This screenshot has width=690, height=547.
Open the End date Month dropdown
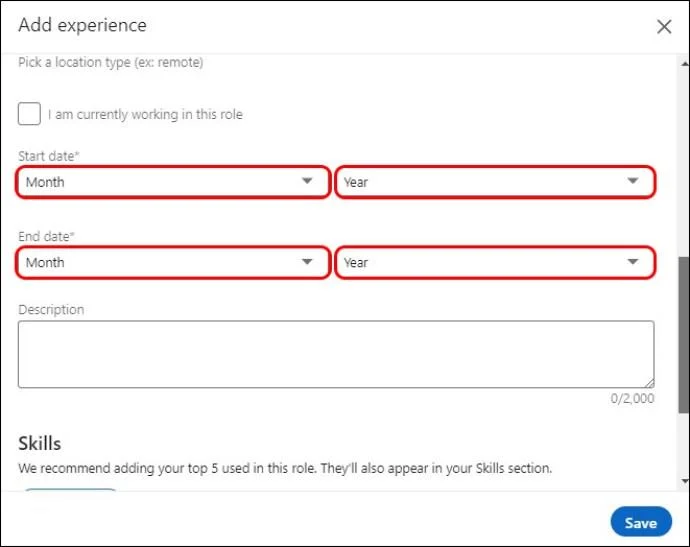[x=173, y=262]
